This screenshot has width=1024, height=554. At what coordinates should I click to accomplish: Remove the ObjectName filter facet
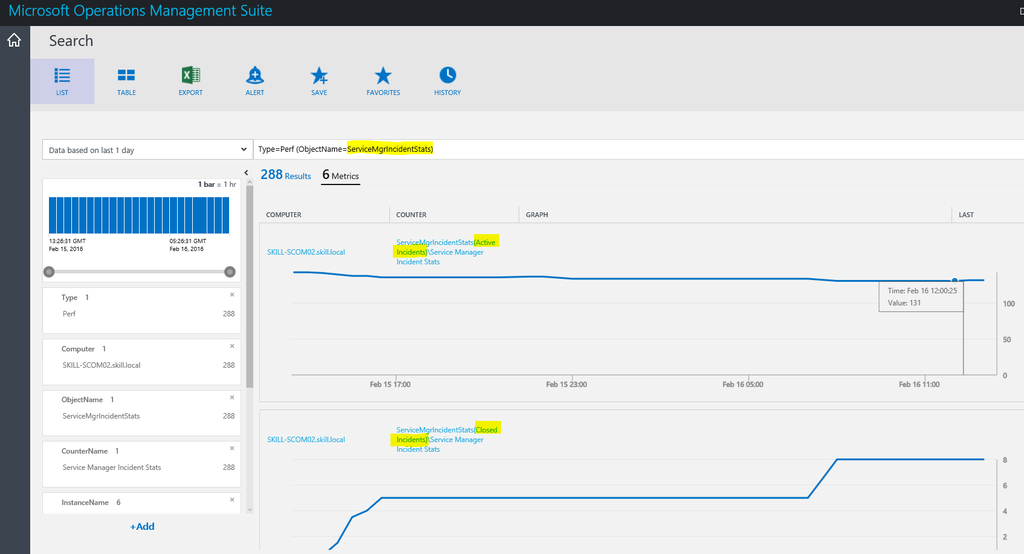(232, 397)
